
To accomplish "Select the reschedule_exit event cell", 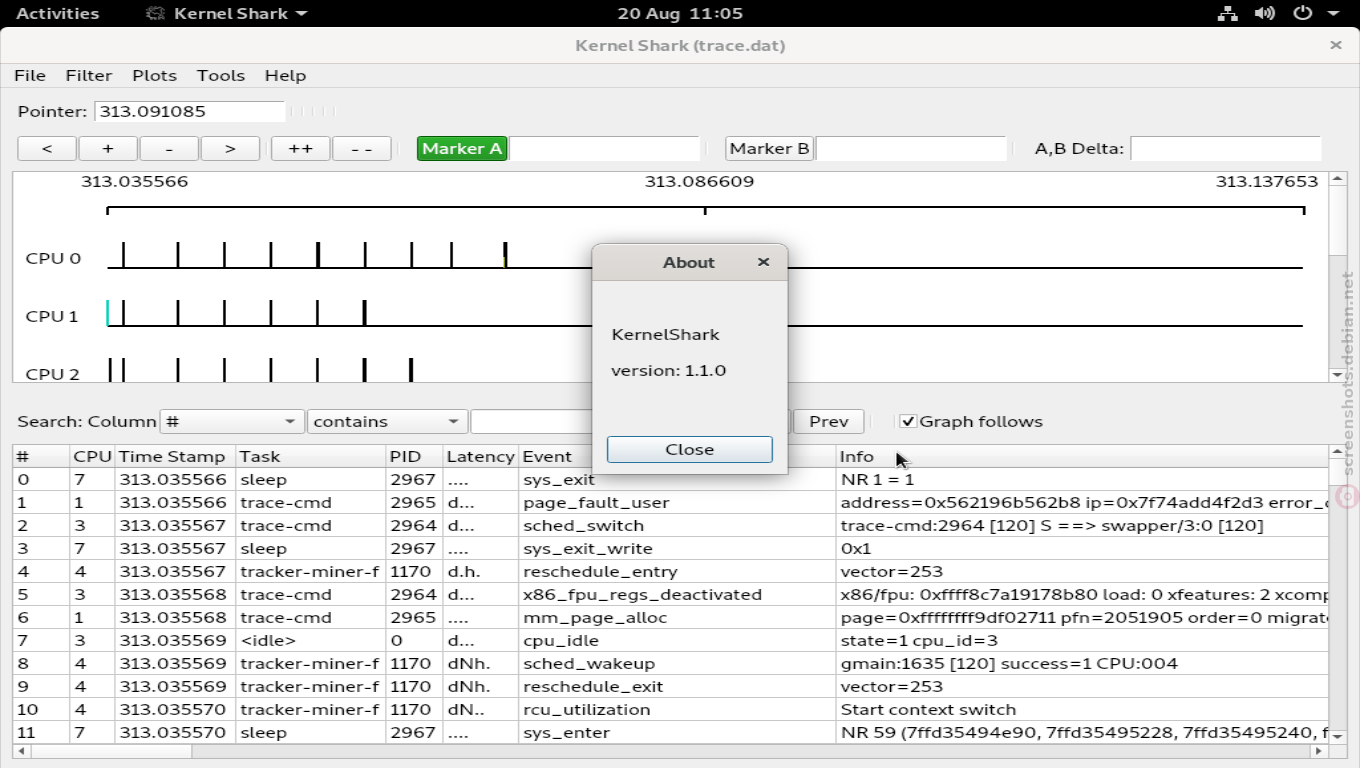I will 678,686.
